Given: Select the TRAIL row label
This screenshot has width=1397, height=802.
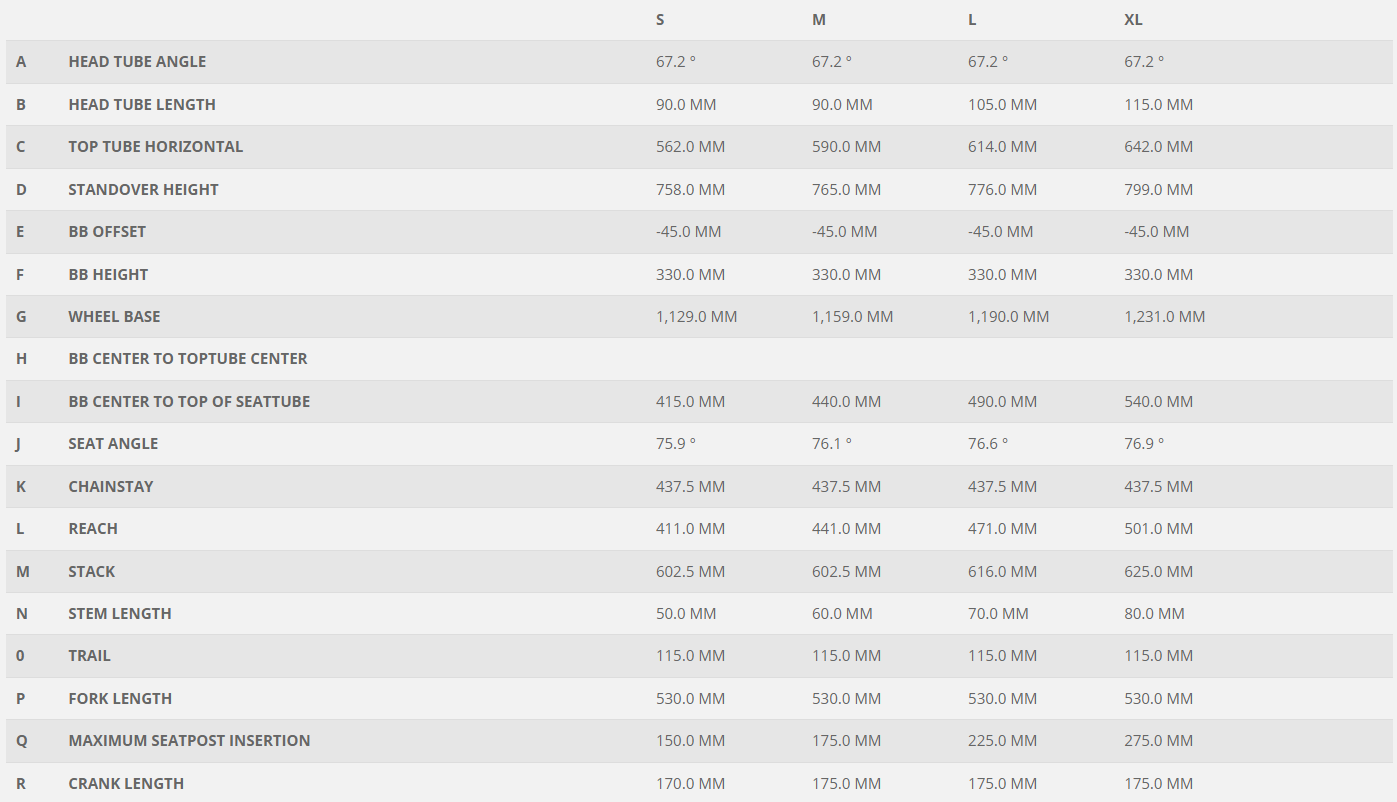Looking at the screenshot, I should click(x=90, y=656).
